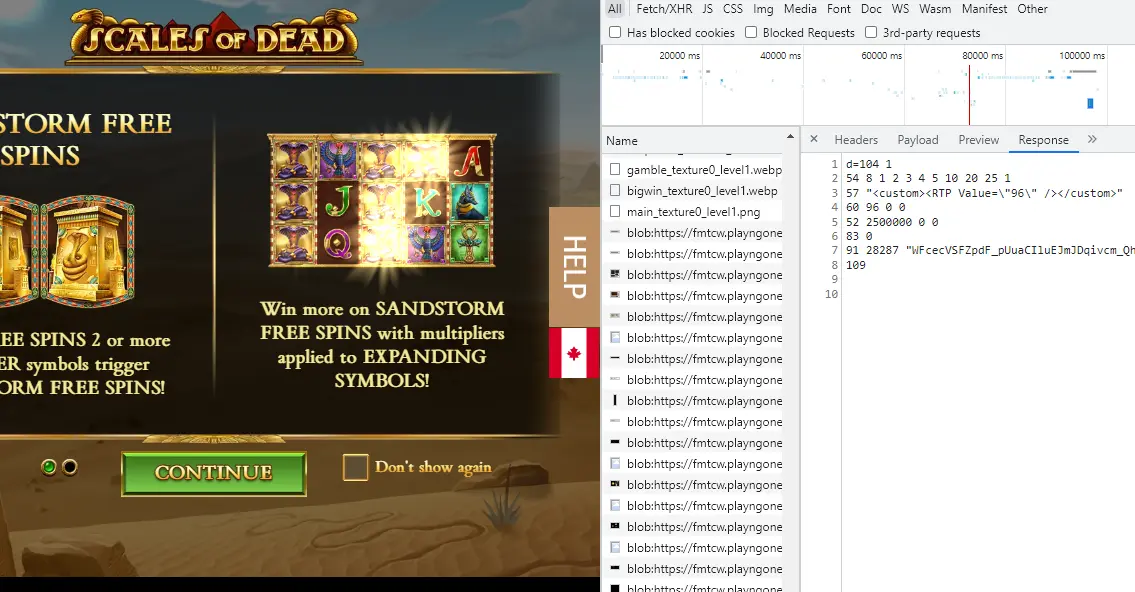Switch to the Payload tab
1135x592 pixels.
point(918,140)
